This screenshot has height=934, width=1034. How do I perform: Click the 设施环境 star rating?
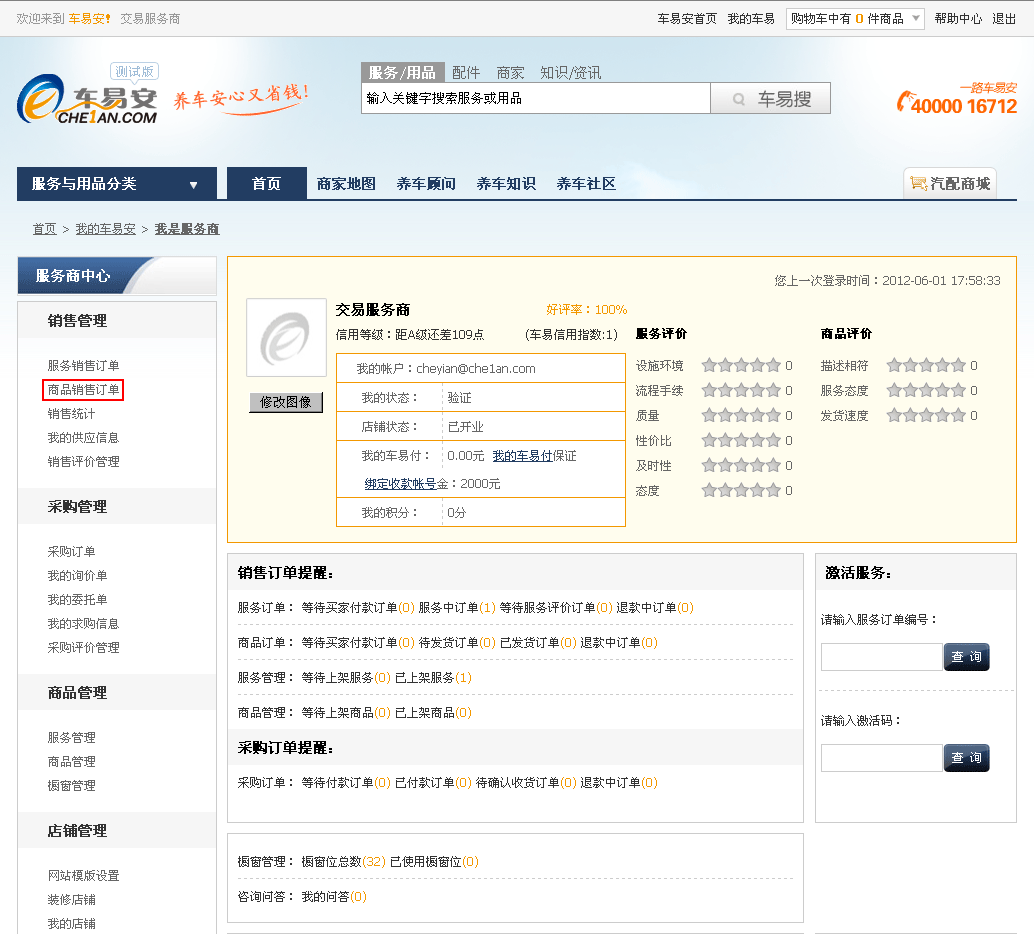click(x=741, y=365)
